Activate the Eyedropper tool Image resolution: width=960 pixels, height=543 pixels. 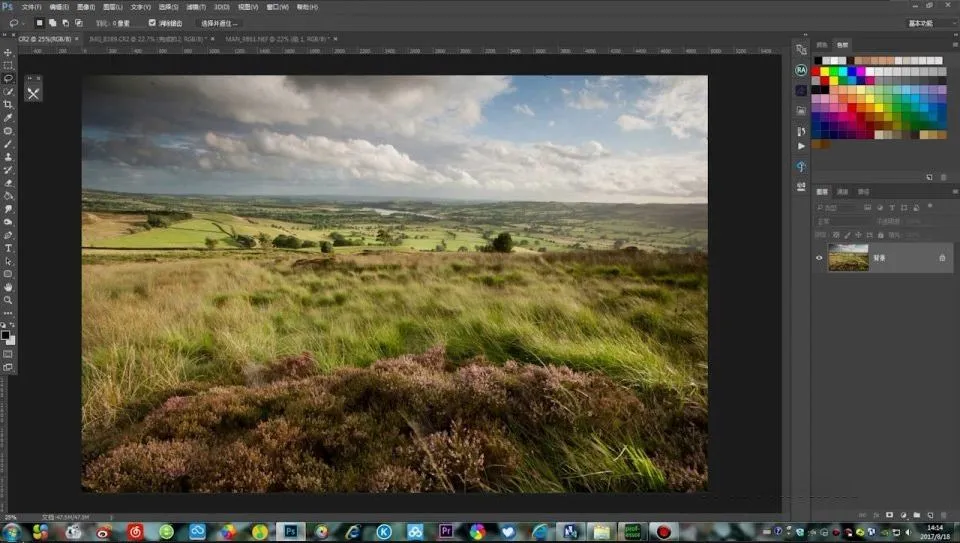click(x=8, y=117)
